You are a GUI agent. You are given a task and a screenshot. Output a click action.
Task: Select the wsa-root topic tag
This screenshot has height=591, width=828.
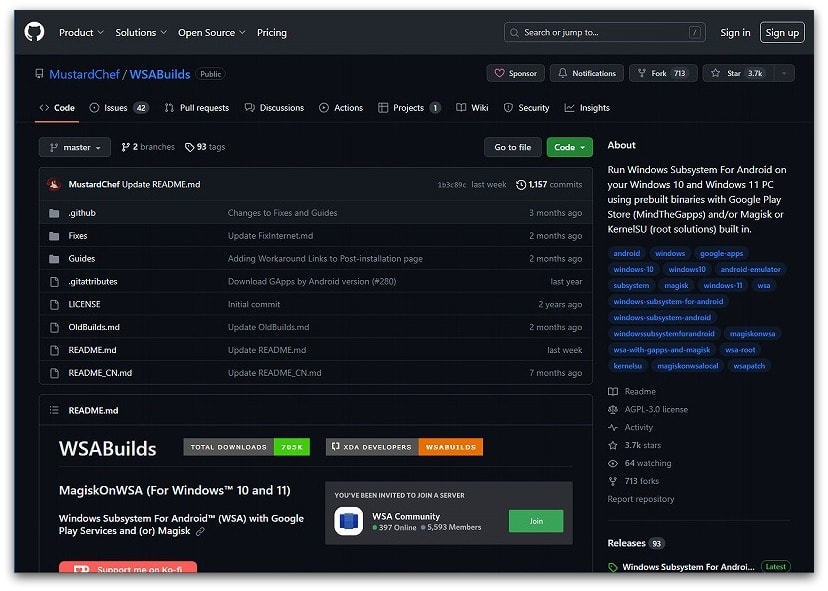(x=740, y=350)
